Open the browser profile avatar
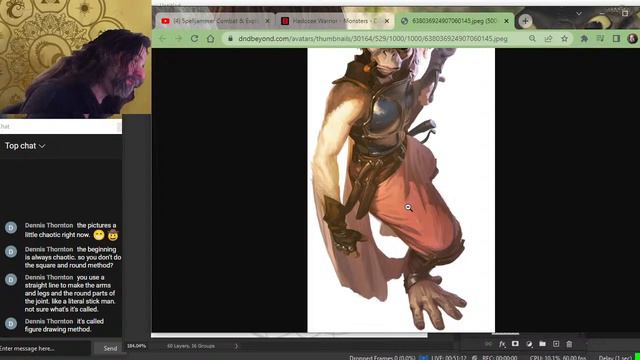This screenshot has width=640, height=360. [632, 38]
